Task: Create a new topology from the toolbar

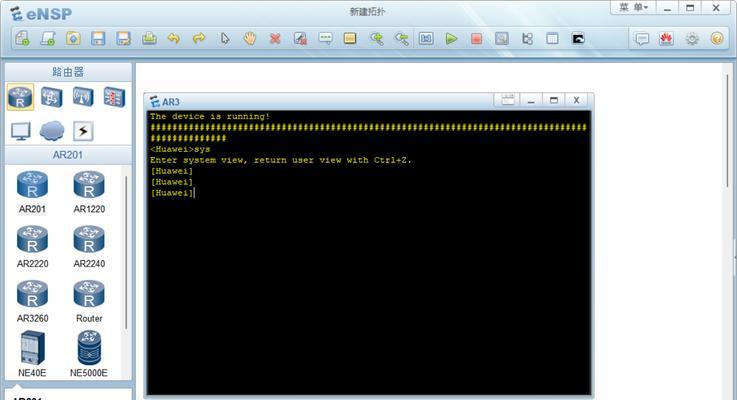Action: coord(22,38)
